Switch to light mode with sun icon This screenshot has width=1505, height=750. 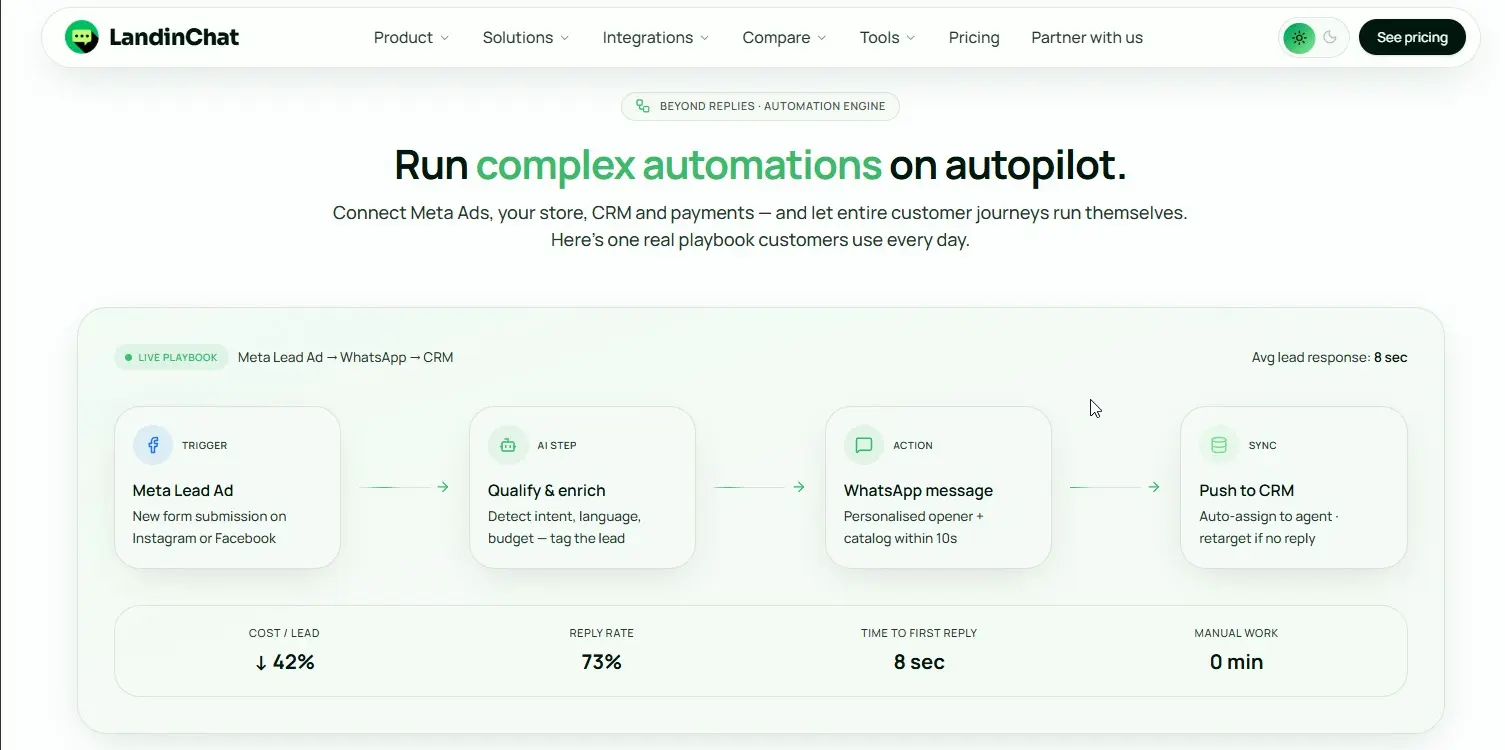[1299, 38]
